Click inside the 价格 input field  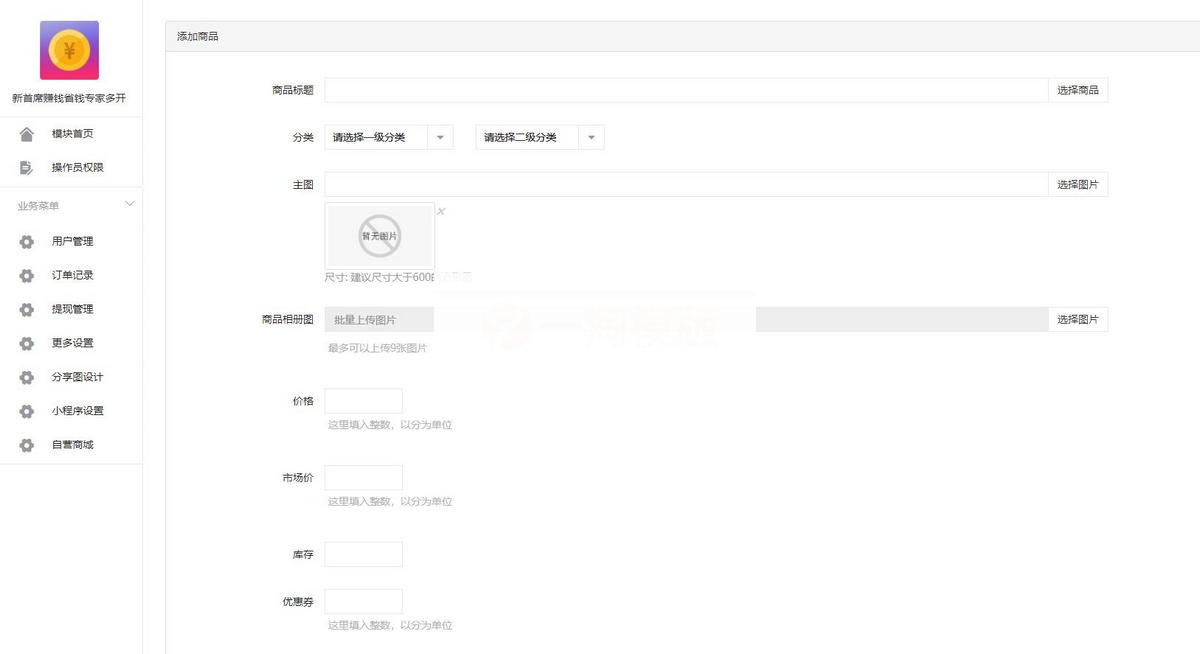[363, 400]
